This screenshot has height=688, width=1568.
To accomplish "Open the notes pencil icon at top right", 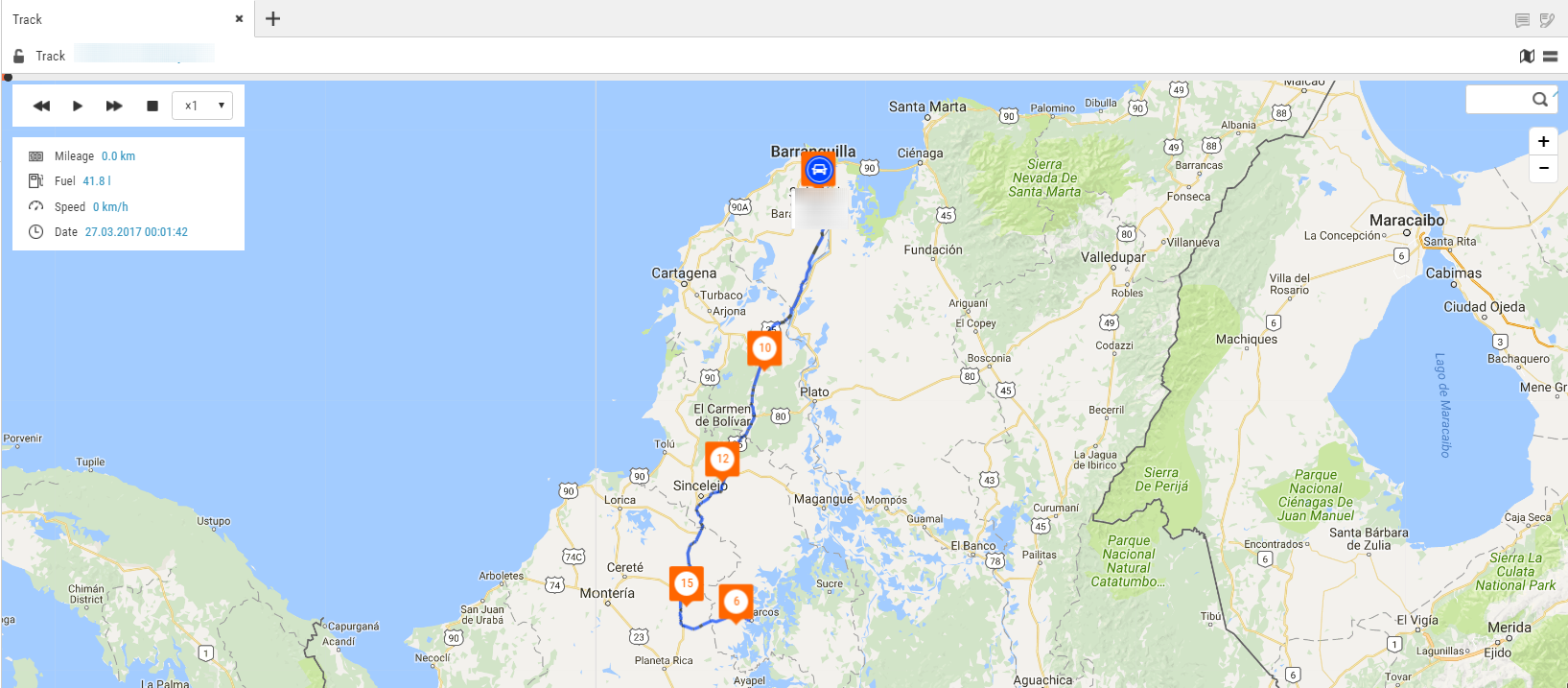I will 1547,20.
